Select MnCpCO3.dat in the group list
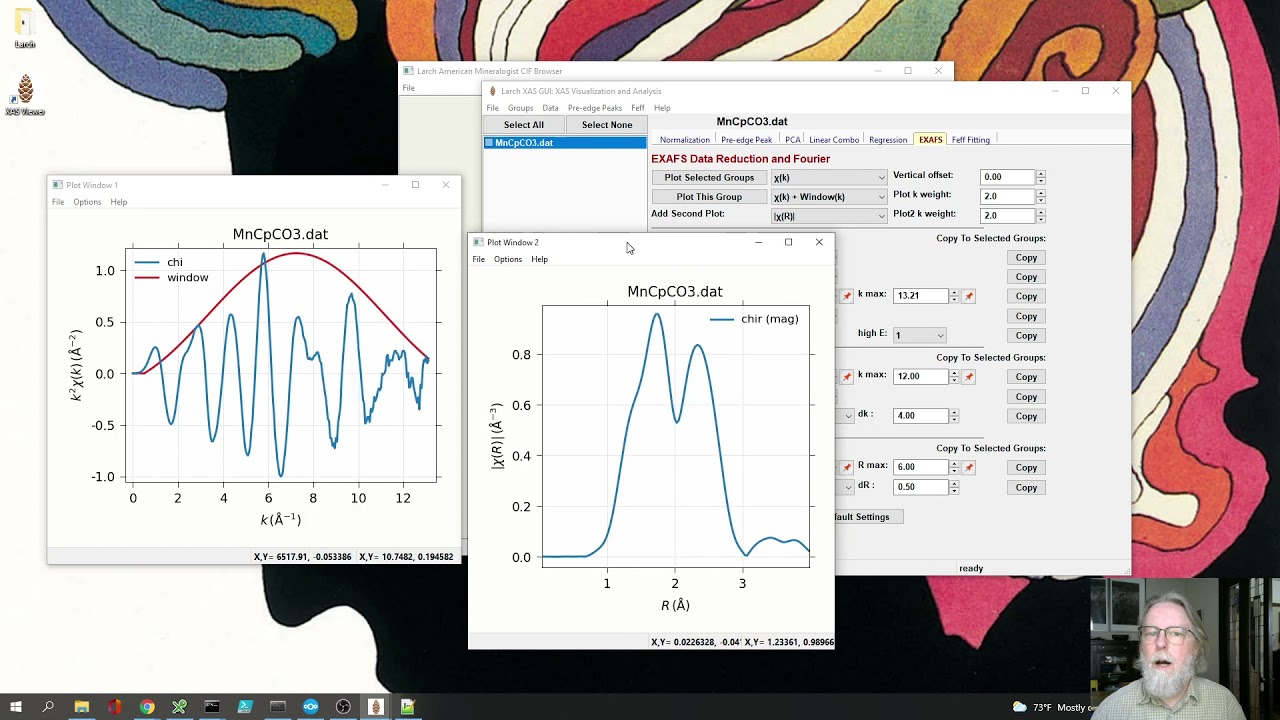This screenshot has width=1280, height=720. 566,143
